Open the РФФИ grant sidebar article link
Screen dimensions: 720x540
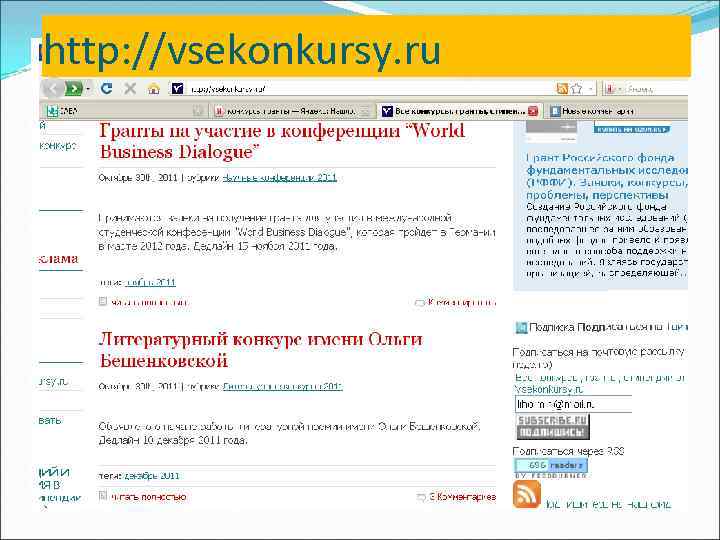[x=607, y=176]
